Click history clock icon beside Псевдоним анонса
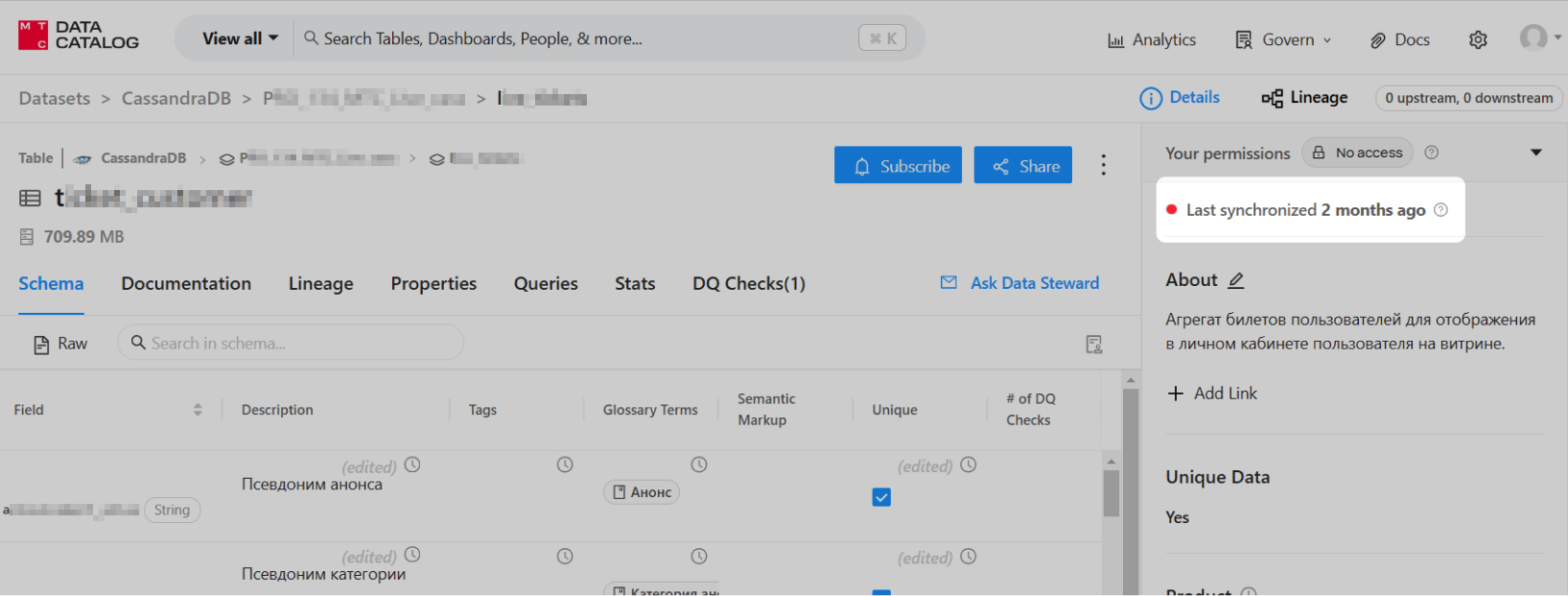The width and height of the screenshot is (1568, 596). pyautogui.click(x=412, y=465)
